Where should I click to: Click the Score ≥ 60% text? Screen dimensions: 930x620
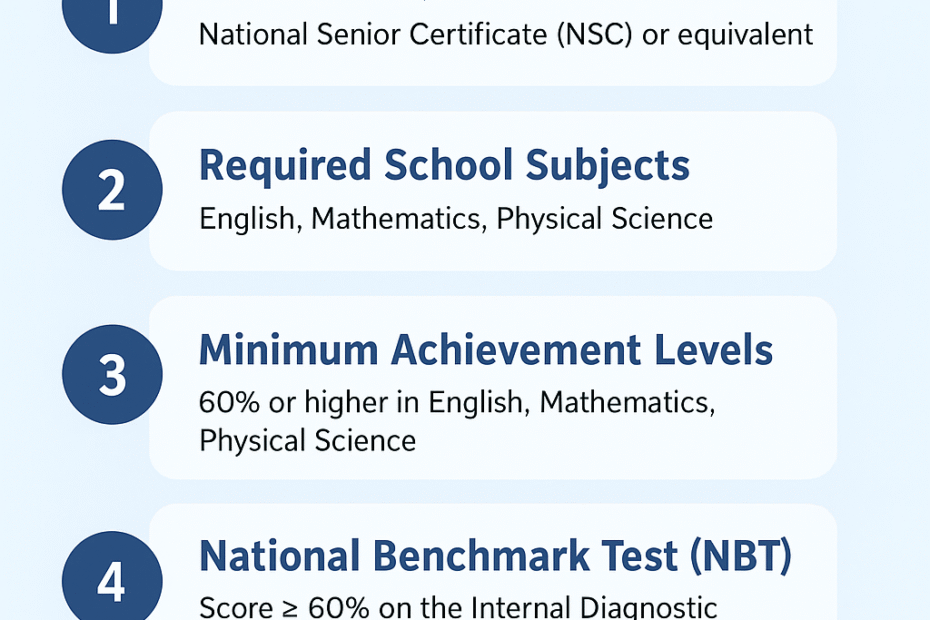click(x=268, y=607)
